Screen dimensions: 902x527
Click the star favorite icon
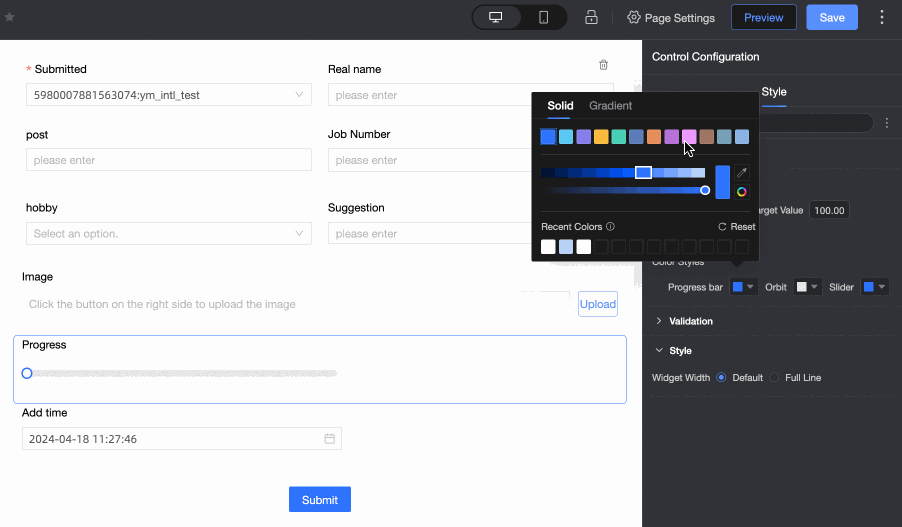9,17
